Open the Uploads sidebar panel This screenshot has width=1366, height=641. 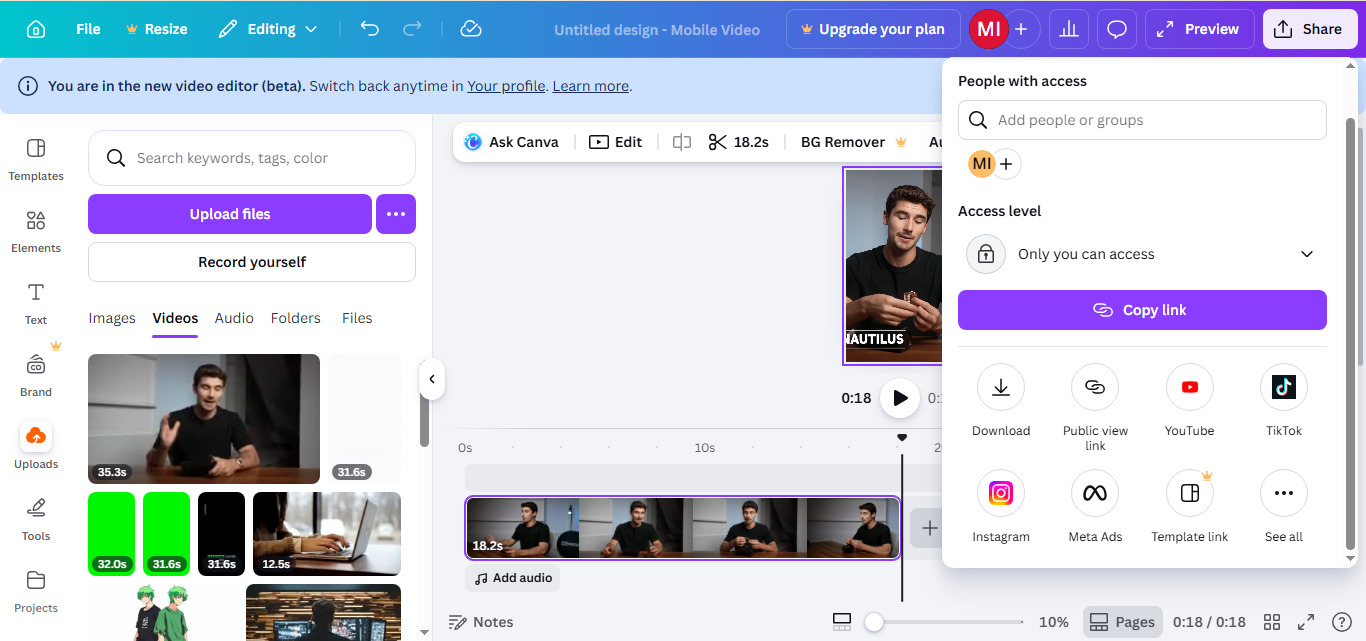(36, 445)
